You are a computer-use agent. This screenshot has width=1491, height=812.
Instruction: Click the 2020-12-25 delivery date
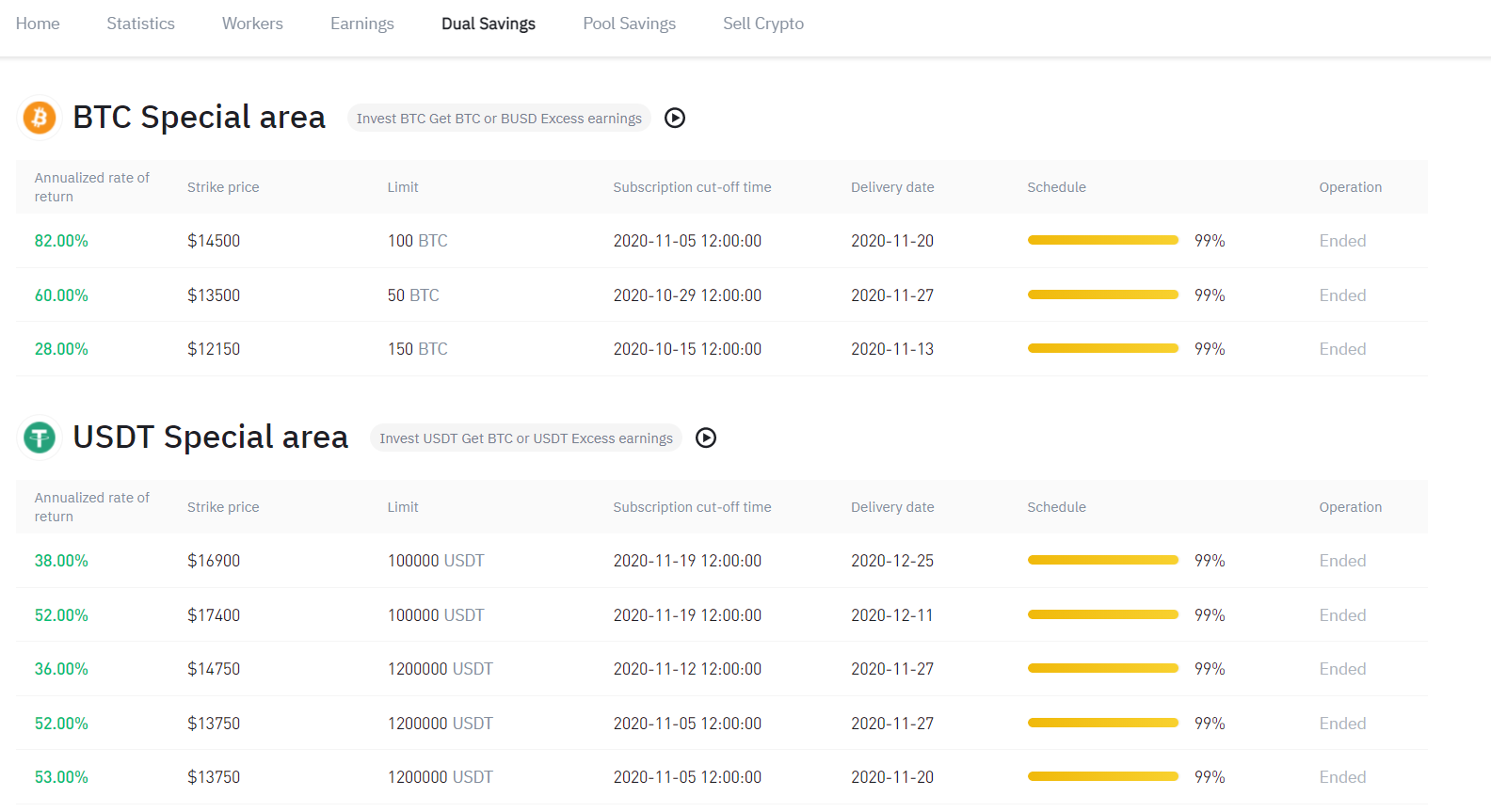[892, 561]
